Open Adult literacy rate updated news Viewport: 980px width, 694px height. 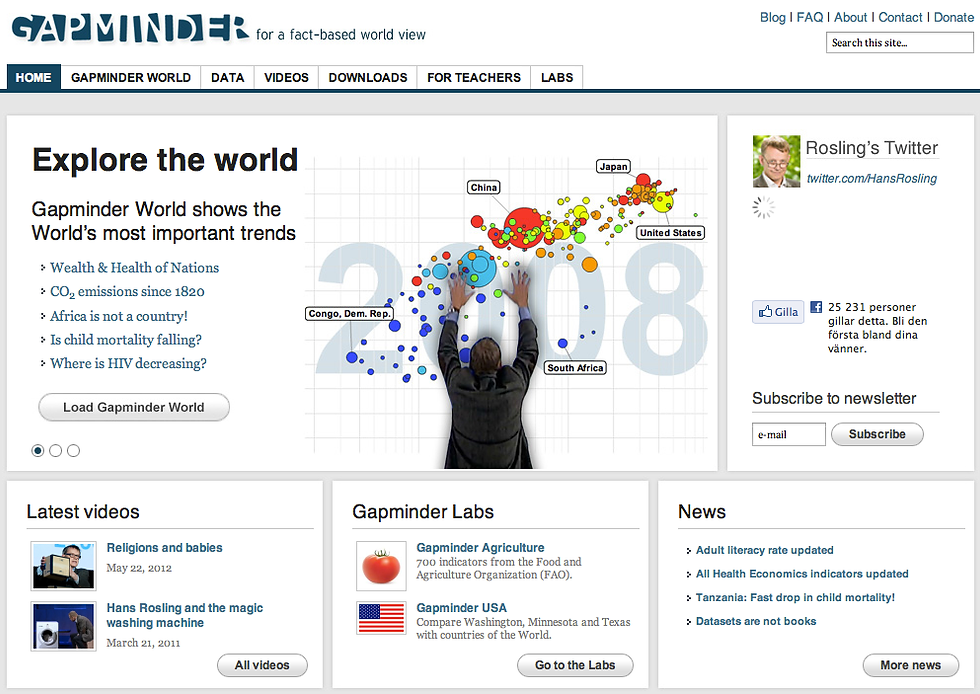pos(764,550)
